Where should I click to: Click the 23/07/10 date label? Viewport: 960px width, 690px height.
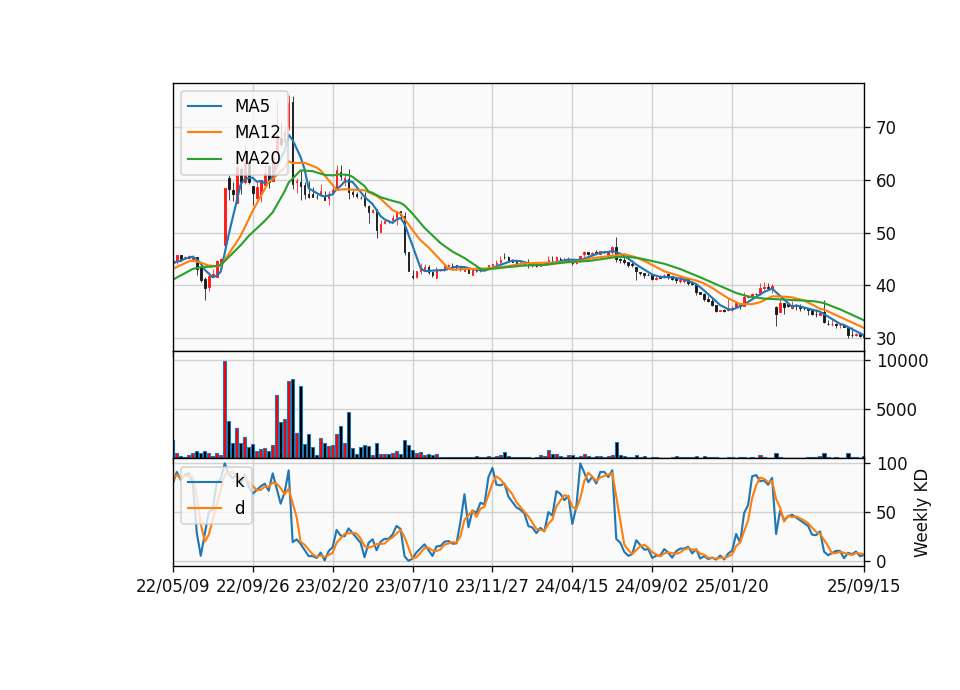[412, 586]
